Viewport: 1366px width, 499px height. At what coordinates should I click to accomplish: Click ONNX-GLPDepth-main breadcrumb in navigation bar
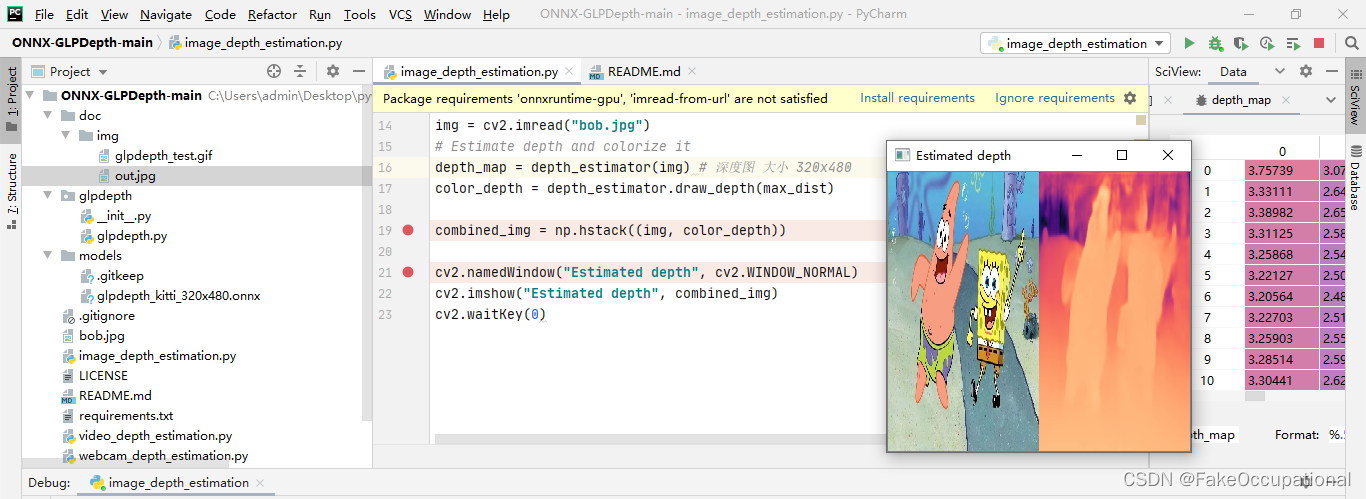point(82,43)
